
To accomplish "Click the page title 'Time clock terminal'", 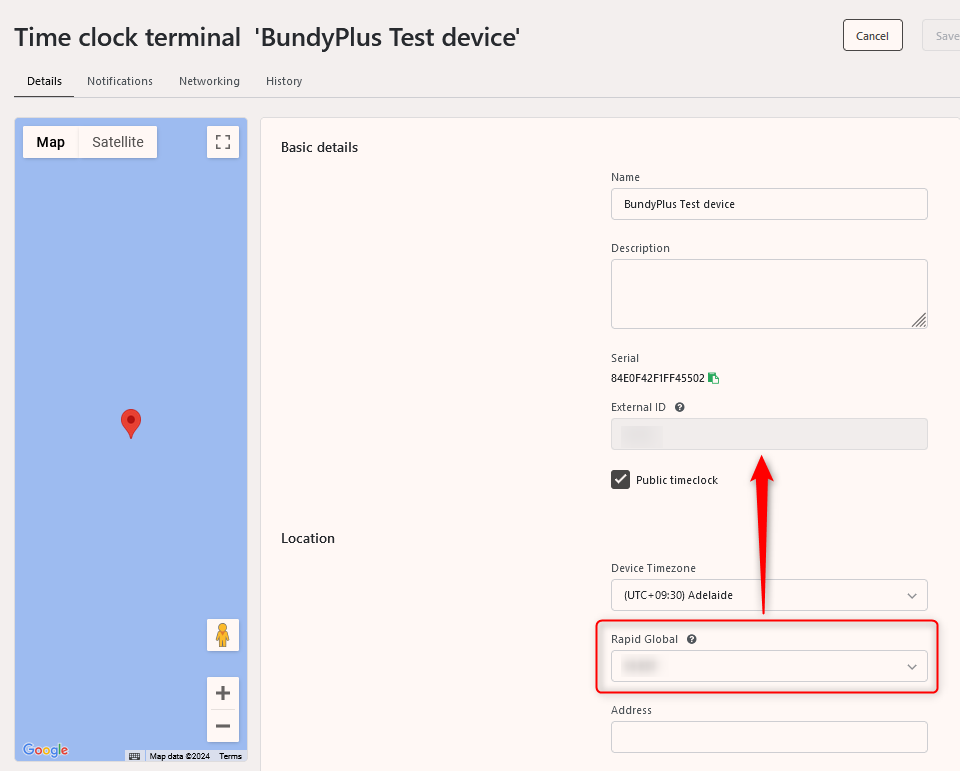I will point(127,37).
